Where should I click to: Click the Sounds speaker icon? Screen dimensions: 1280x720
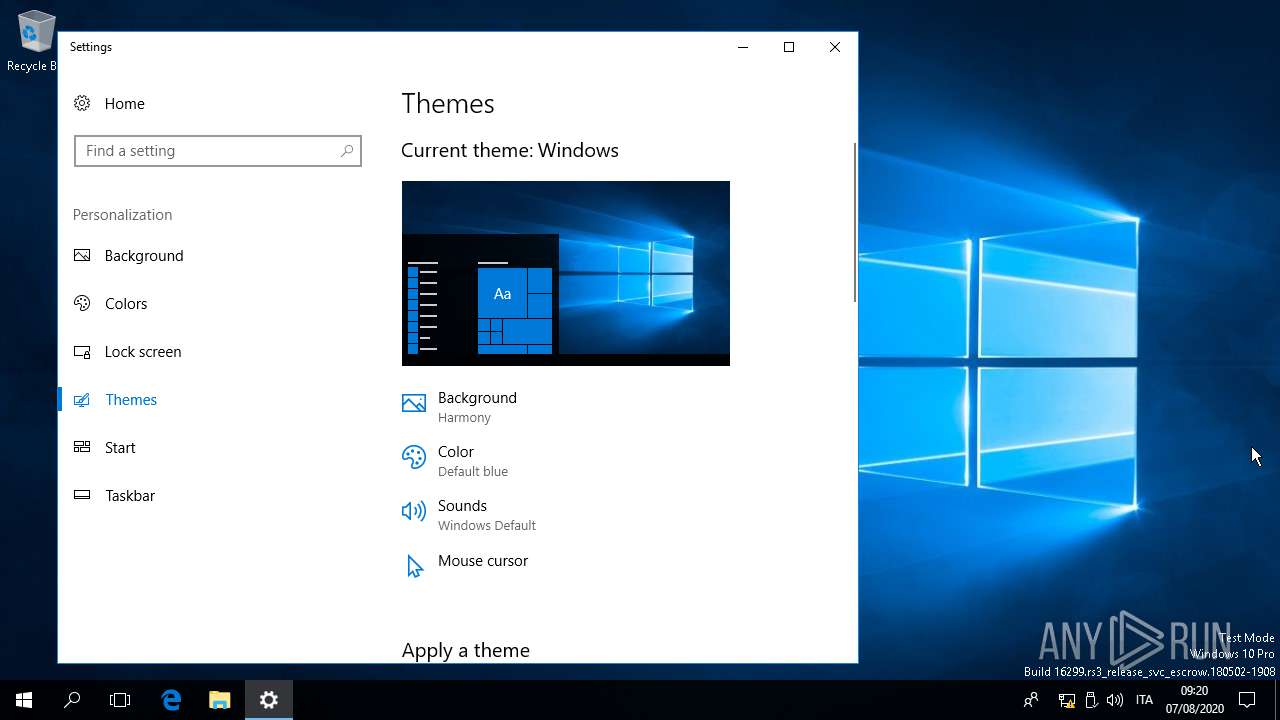click(x=414, y=511)
